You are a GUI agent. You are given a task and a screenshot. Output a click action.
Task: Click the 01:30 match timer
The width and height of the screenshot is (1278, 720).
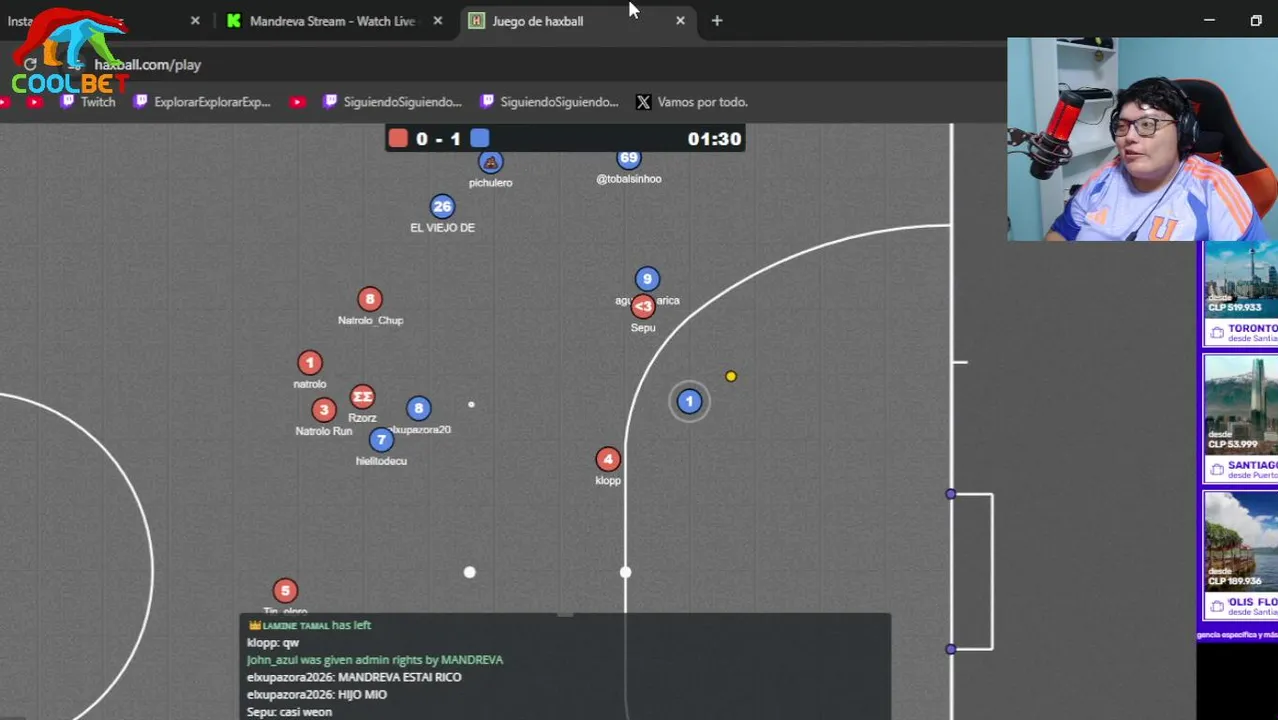tap(714, 139)
